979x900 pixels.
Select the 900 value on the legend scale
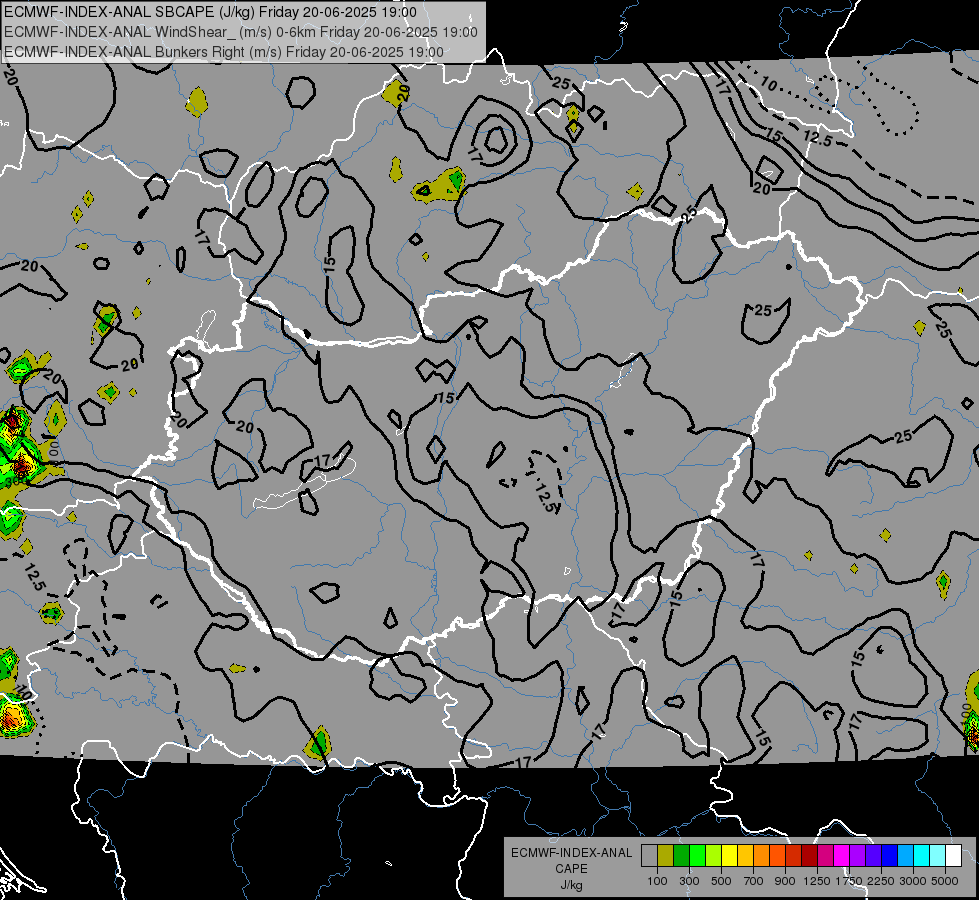[x=785, y=881]
